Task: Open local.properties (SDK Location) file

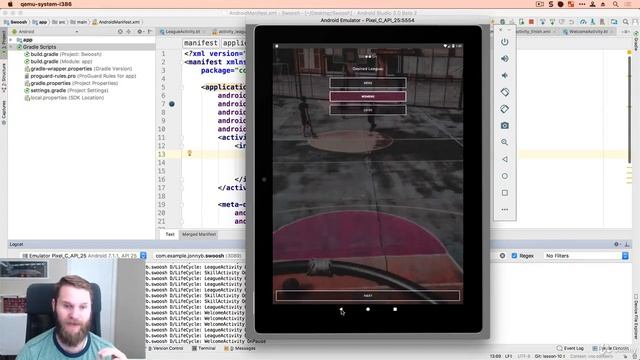Action: tap(64, 98)
